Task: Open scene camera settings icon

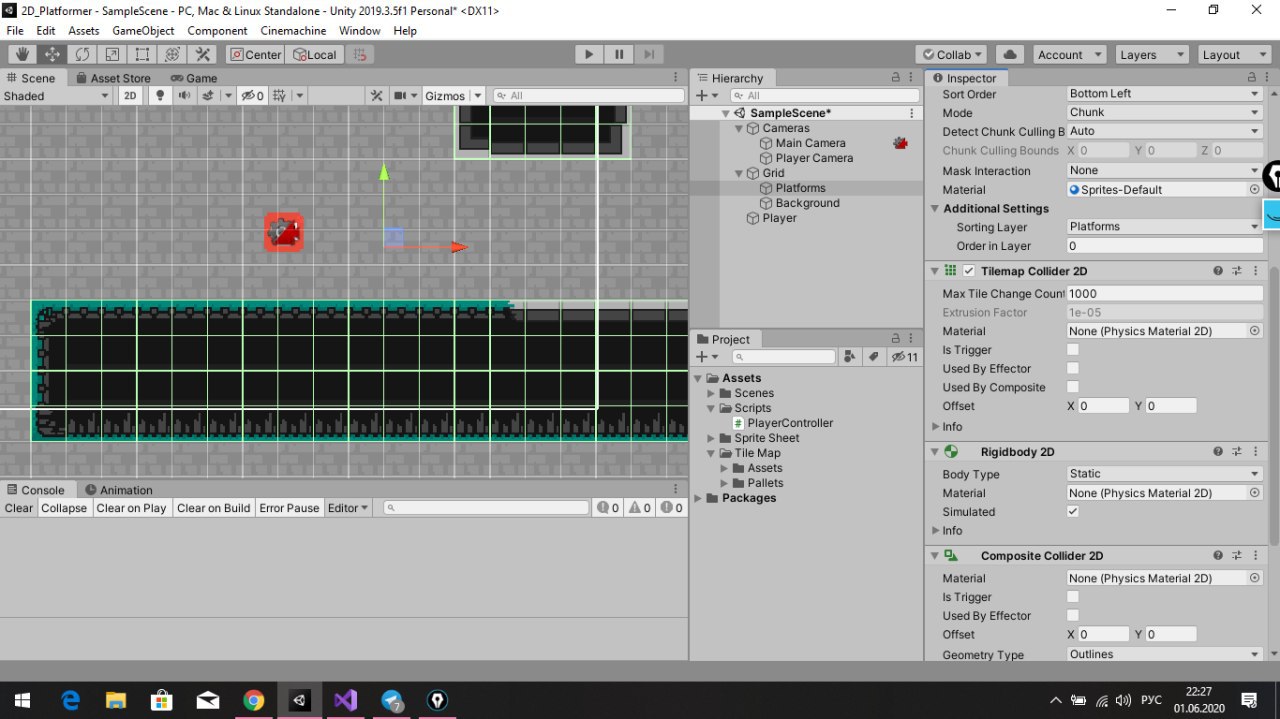Action: click(401, 96)
